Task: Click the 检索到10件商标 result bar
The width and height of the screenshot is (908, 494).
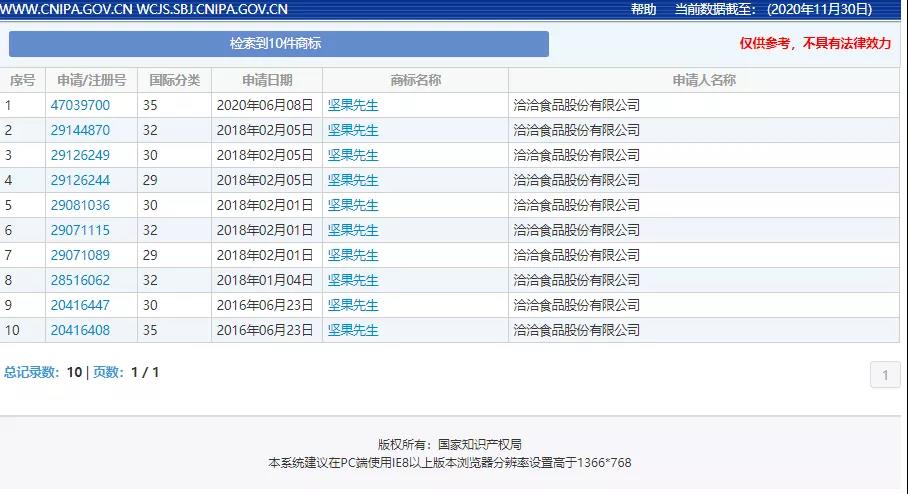Action: coord(278,44)
